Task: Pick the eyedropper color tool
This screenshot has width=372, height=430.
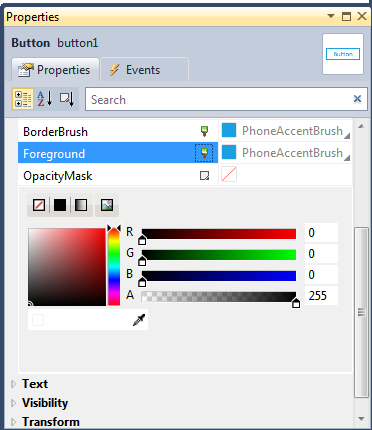Action: click(139, 320)
